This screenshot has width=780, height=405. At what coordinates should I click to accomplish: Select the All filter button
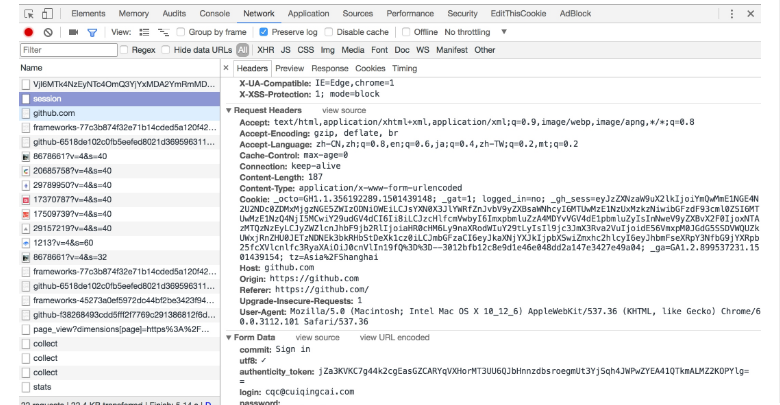click(x=242, y=50)
